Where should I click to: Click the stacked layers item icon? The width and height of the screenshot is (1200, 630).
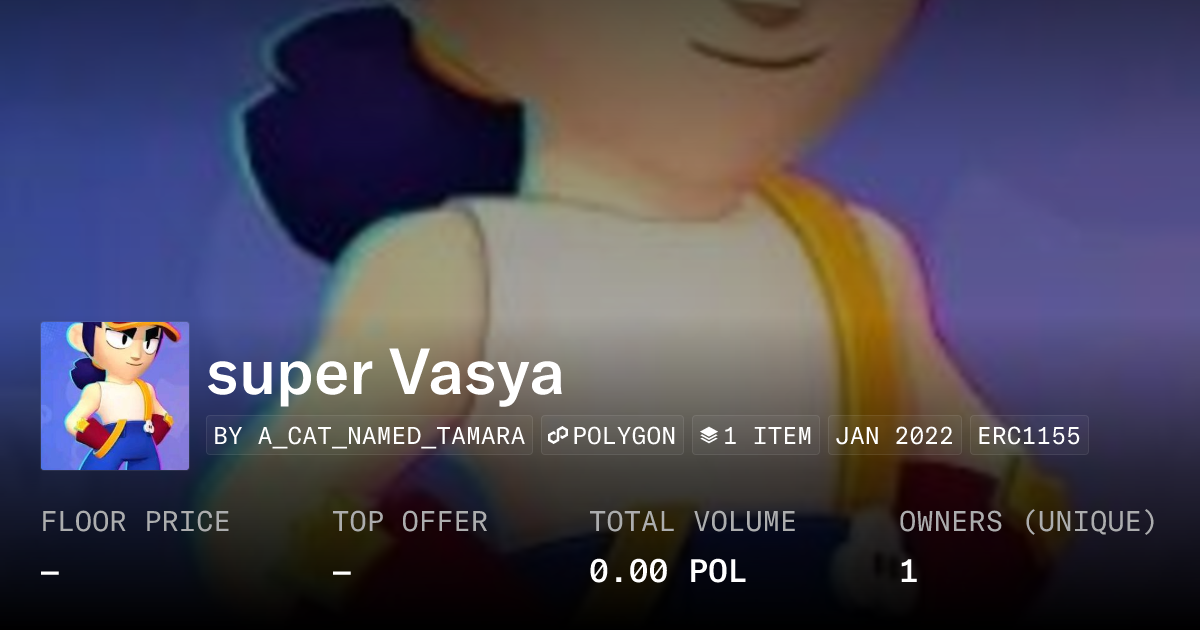(x=709, y=436)
